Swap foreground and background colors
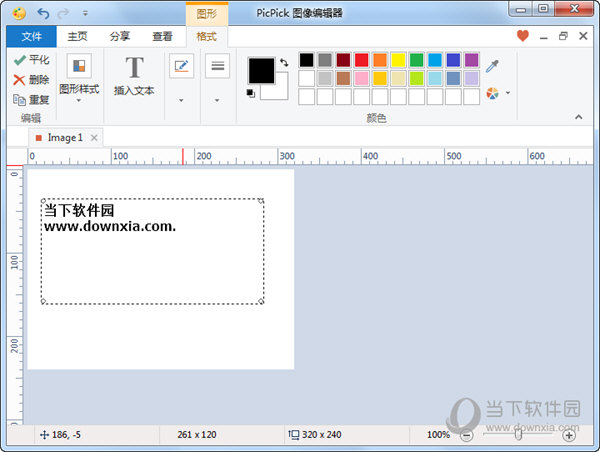This screenshot has width=600, height=452. click(284, 62)
